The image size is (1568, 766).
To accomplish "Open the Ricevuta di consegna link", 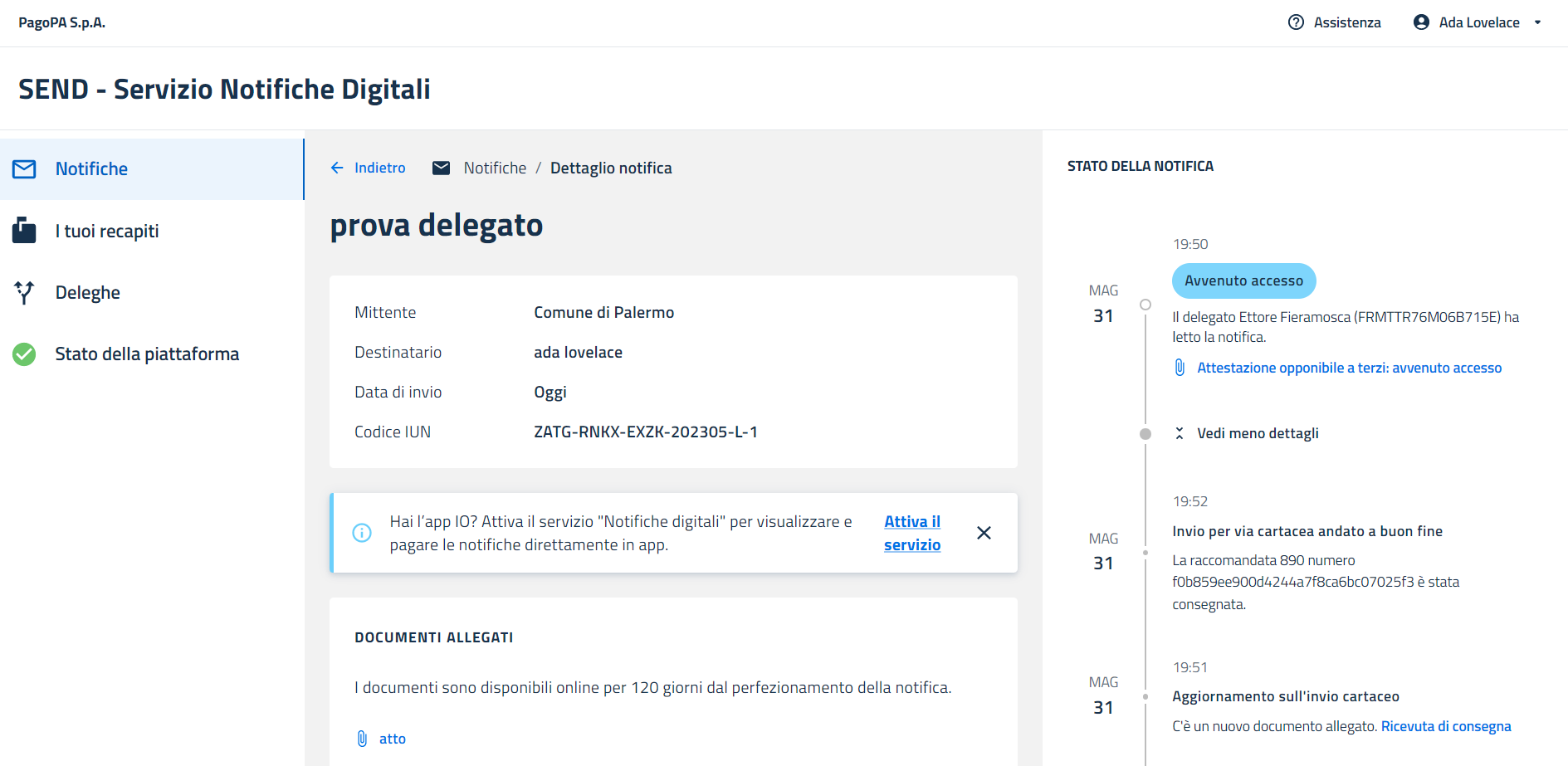I will point(1445,726).
